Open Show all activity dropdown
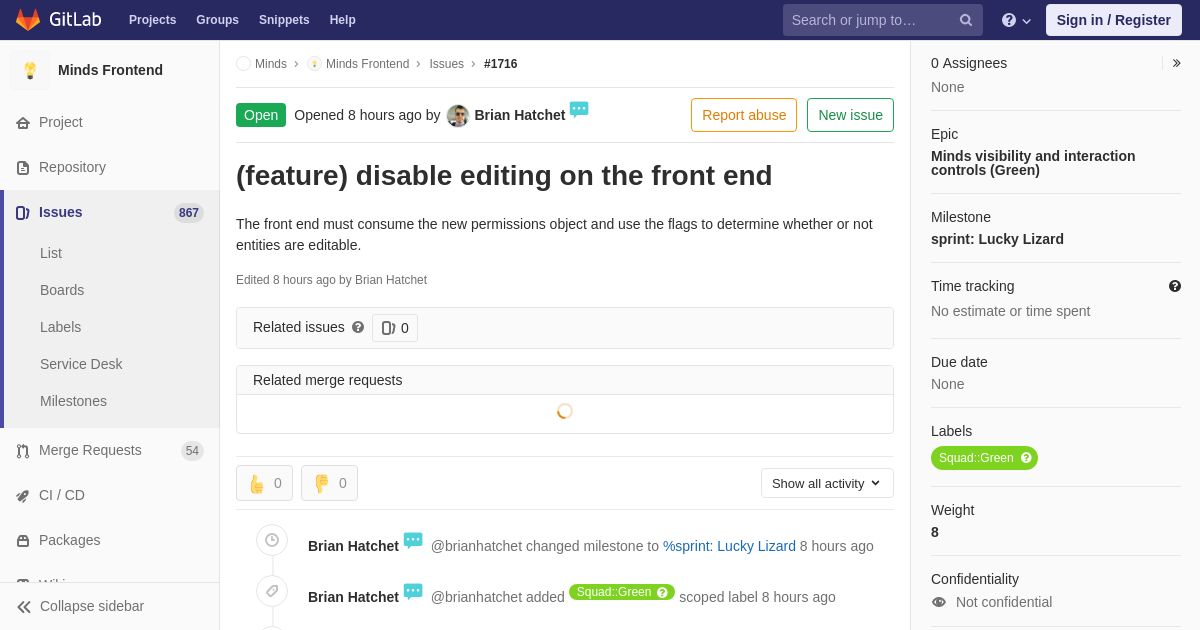Viewport: 1200px width, 630px height. pyautogui.click(x=827, y=483)
